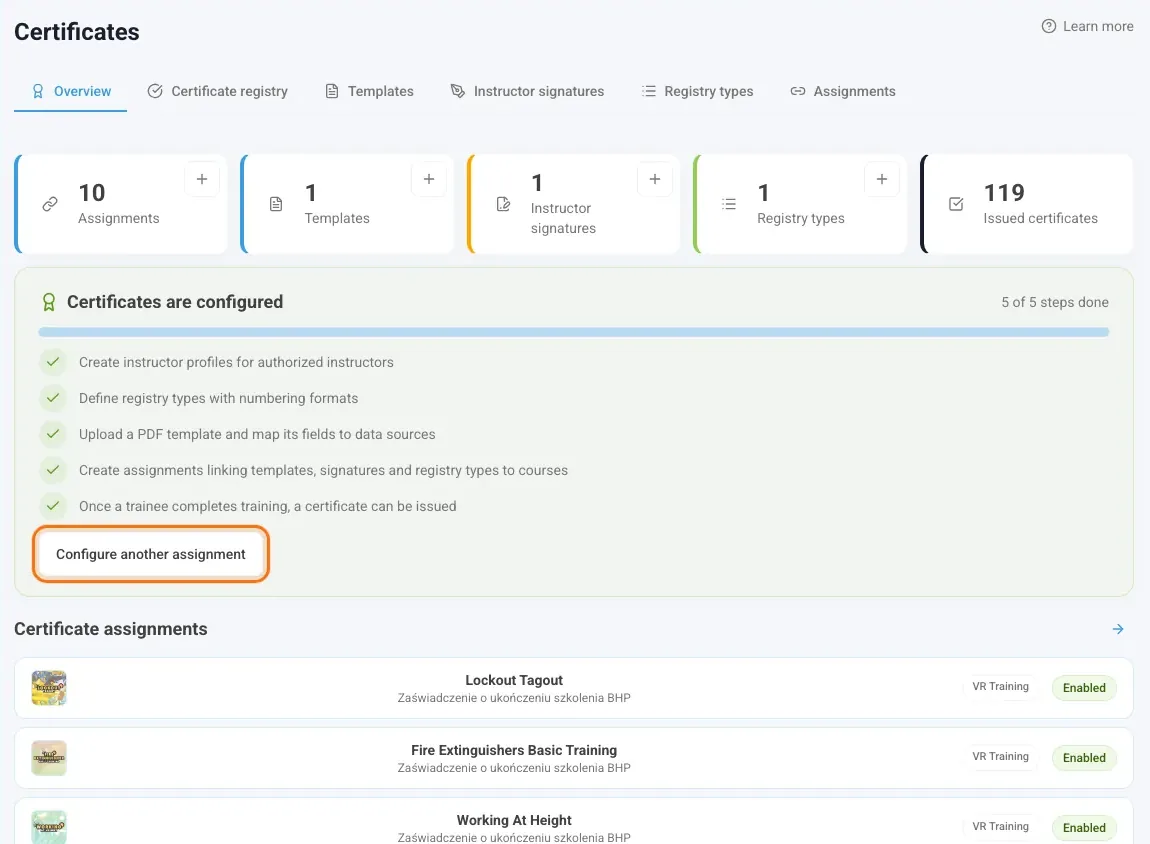Go to the Templates tab
The width and height of the screenshot is (1150, 844).
coord(370,92)
